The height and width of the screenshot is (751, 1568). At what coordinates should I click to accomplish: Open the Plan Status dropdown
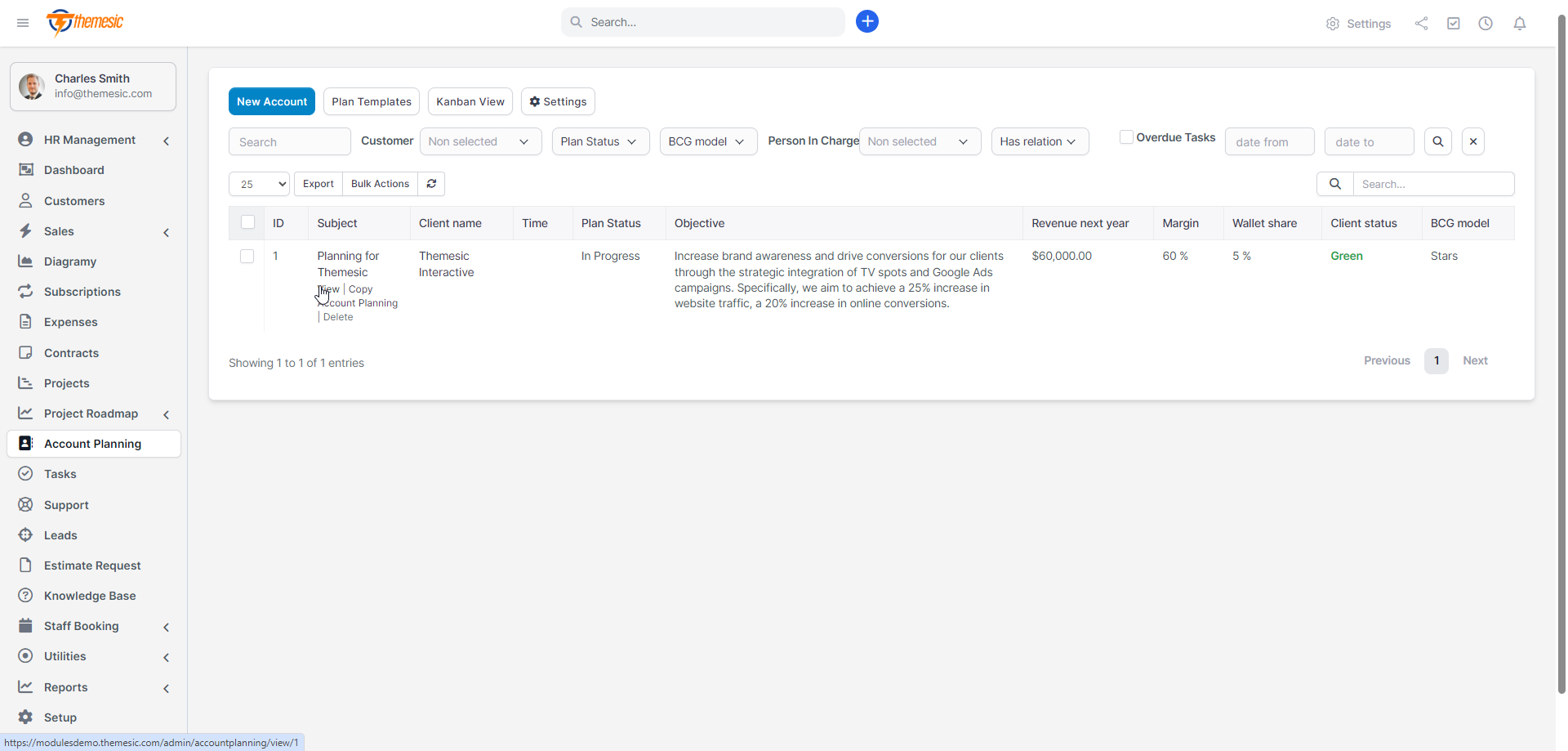point(600,141)
